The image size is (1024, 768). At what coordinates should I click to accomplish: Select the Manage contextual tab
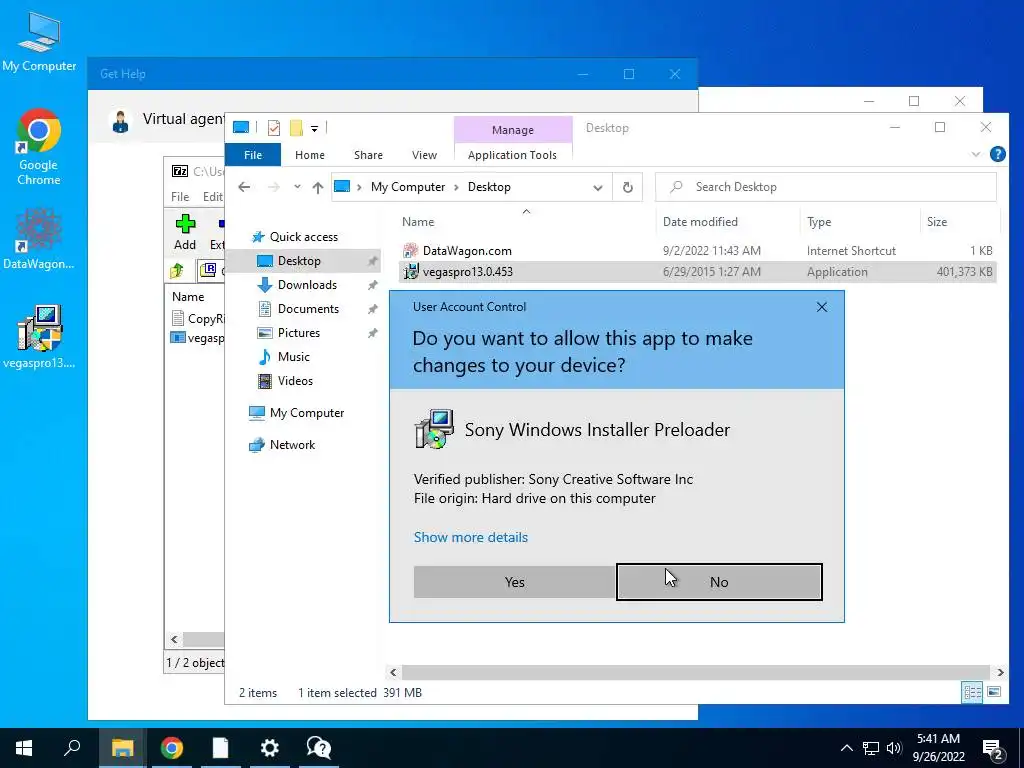point(513,130)
